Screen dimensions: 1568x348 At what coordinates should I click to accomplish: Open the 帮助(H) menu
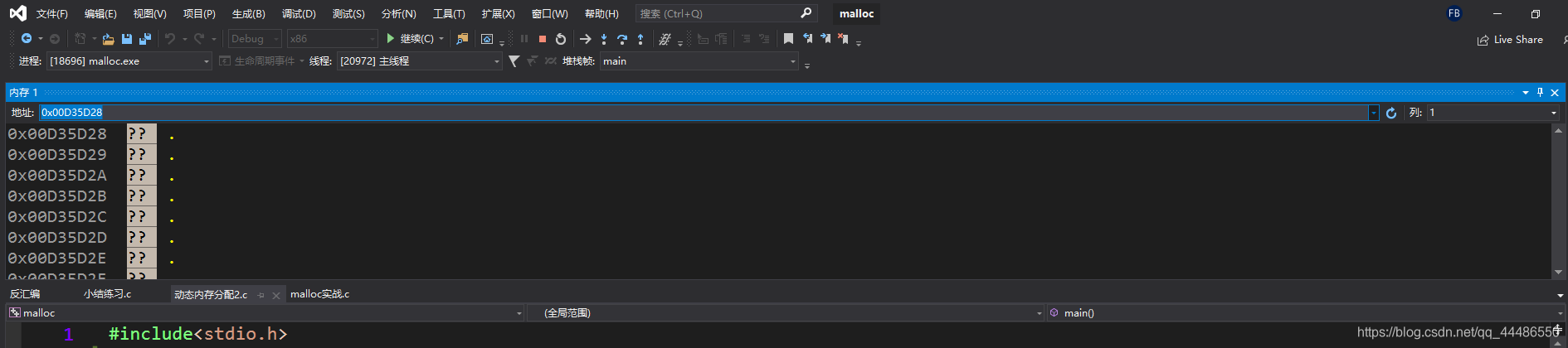pos(601,14)
